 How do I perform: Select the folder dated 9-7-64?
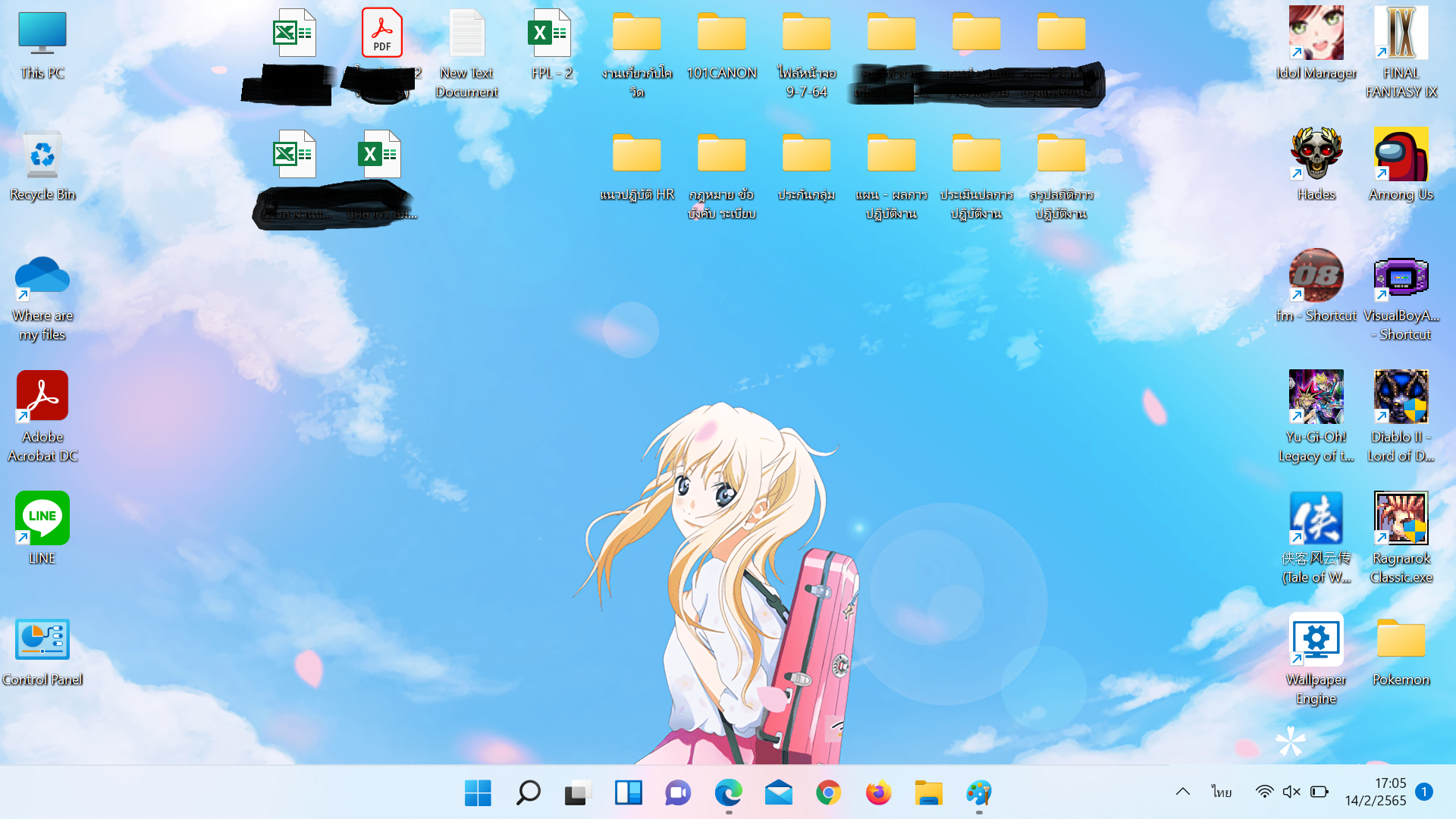coord(806,55)
